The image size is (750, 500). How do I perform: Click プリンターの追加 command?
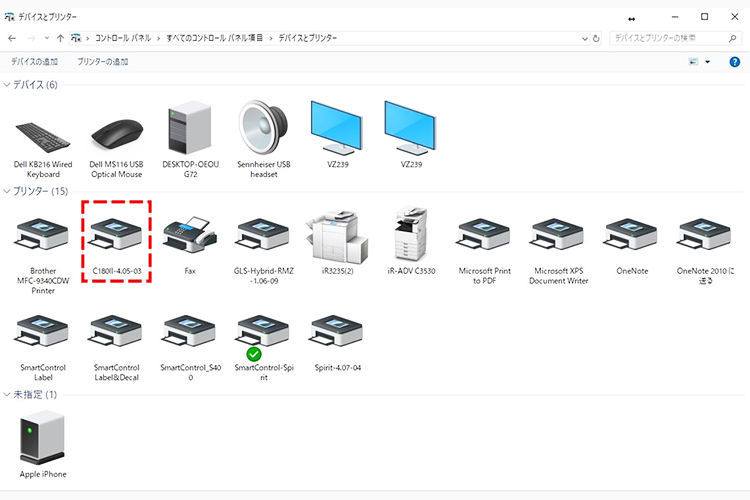click(x=103, y=62)
